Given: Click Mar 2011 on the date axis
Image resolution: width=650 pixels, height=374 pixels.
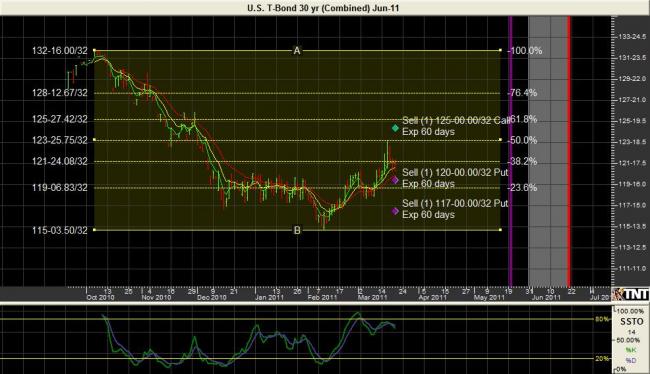Looking at the screenshot, I should coord(373,297).
